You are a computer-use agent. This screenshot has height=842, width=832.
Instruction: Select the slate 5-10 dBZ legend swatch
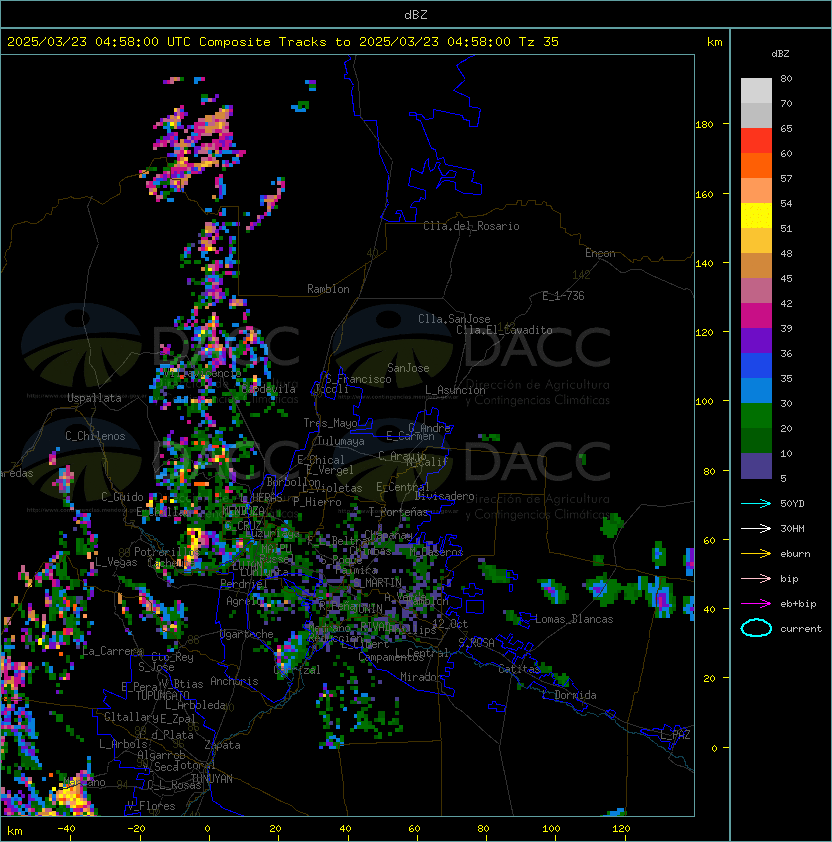point(756,466)
